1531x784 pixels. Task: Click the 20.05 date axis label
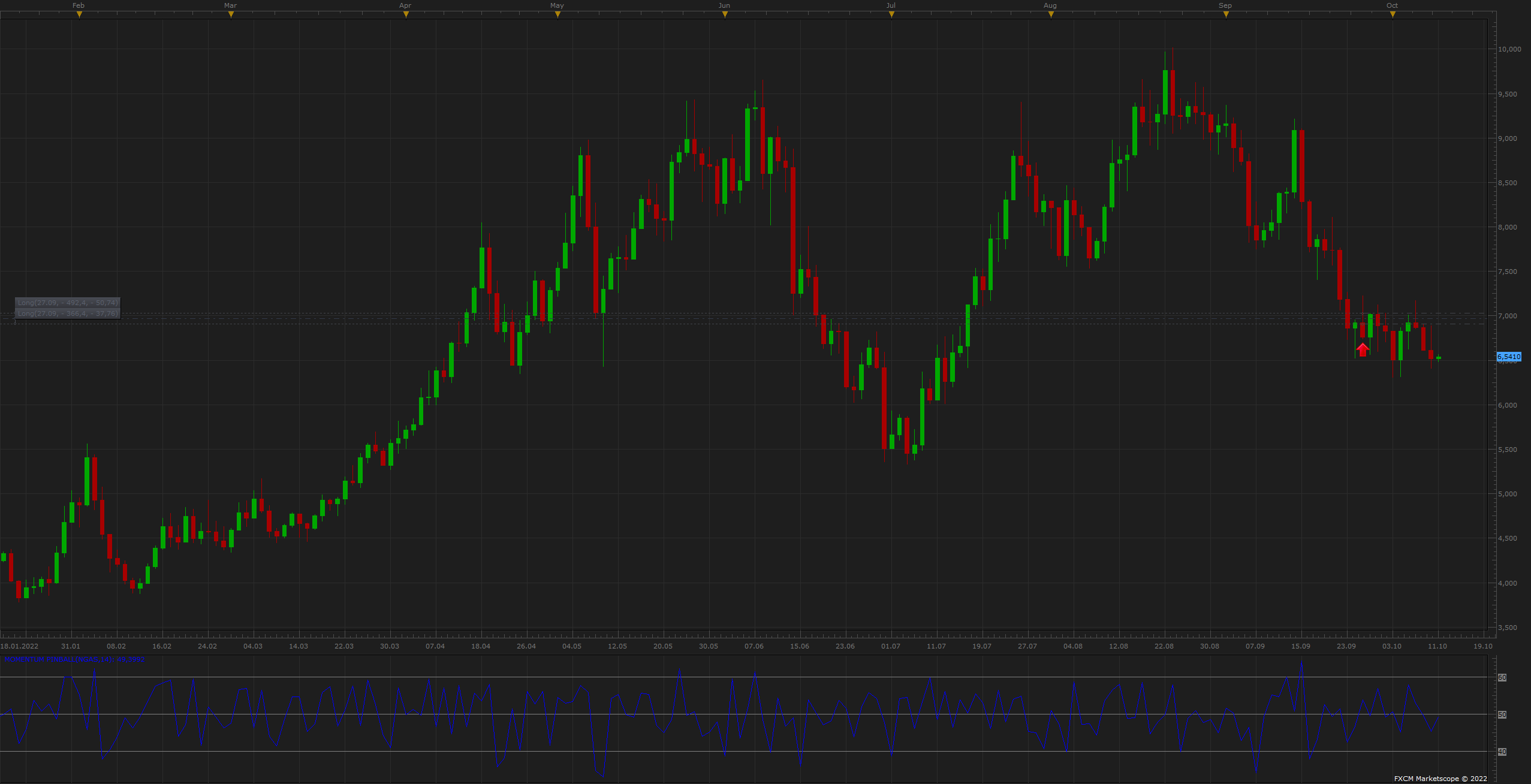(x=663, y=646)
